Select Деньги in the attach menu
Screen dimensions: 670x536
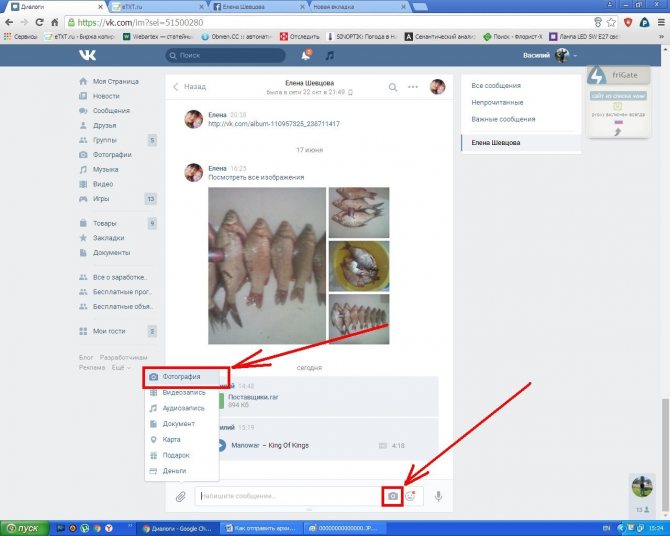[182, 471]
